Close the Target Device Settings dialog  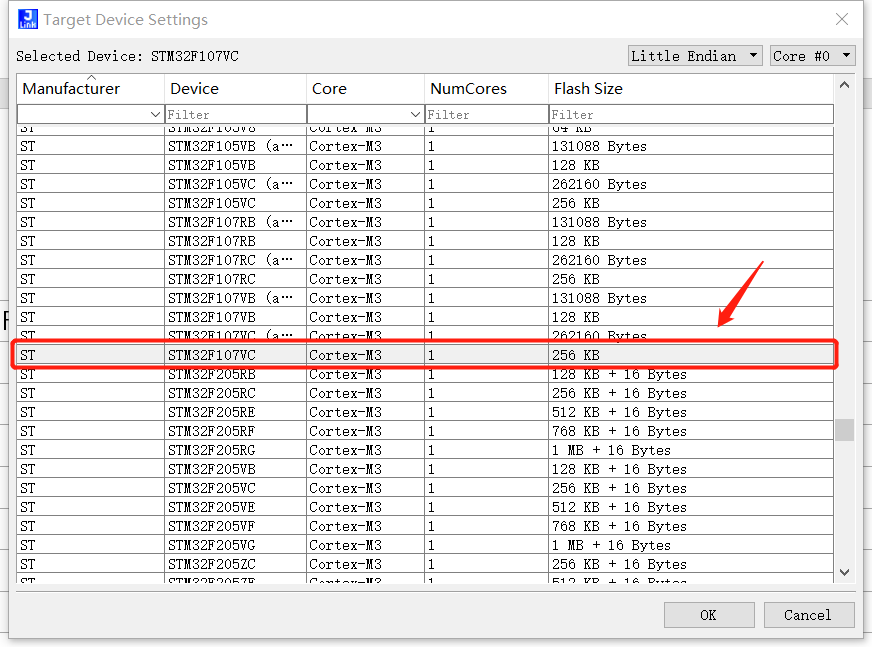[841, 19]
